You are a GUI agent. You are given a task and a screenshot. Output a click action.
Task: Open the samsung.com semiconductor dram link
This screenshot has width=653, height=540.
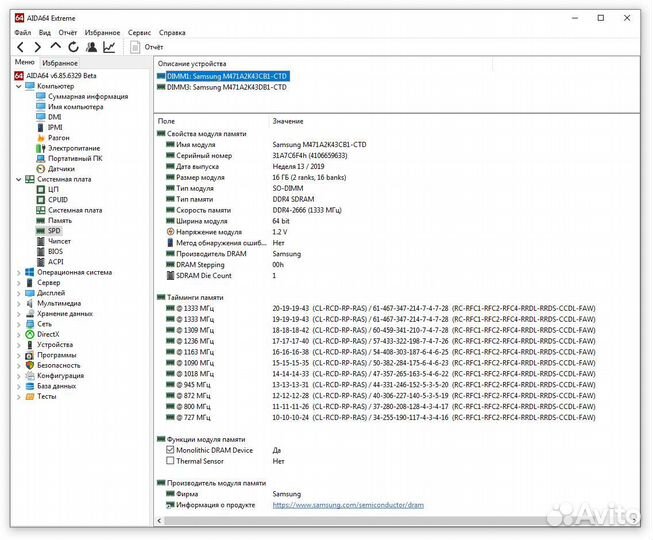pyautogui.click(x=348, y=505)
